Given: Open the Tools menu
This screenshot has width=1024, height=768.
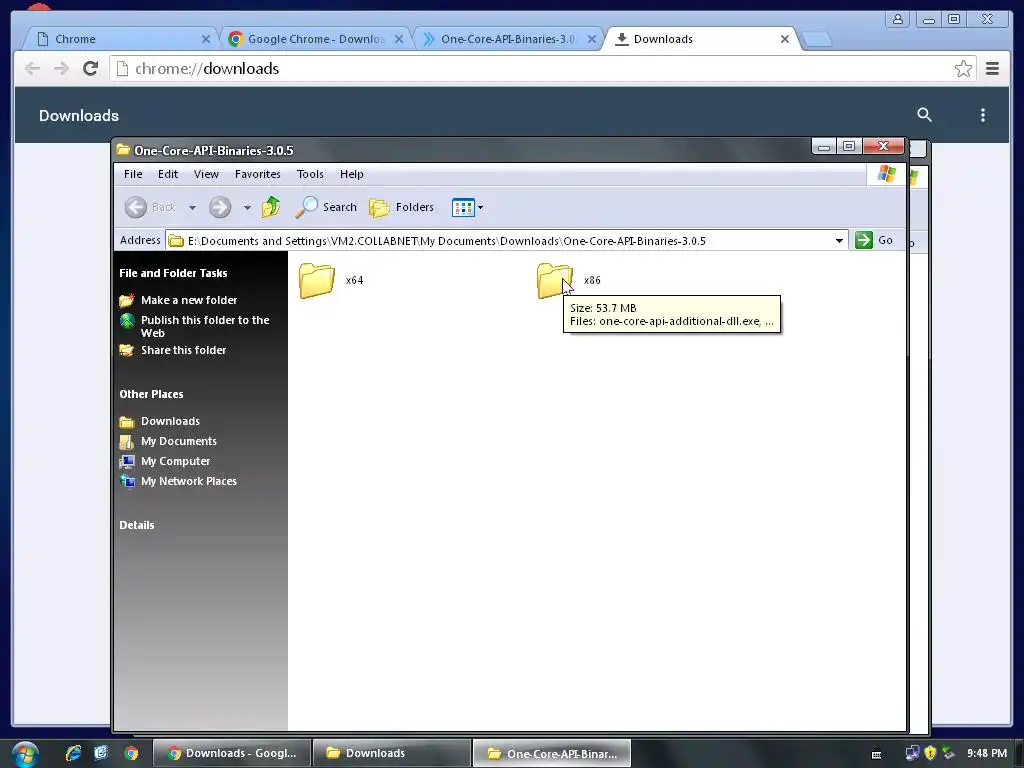Looking at the screenshot, I should tap(310, 174).
